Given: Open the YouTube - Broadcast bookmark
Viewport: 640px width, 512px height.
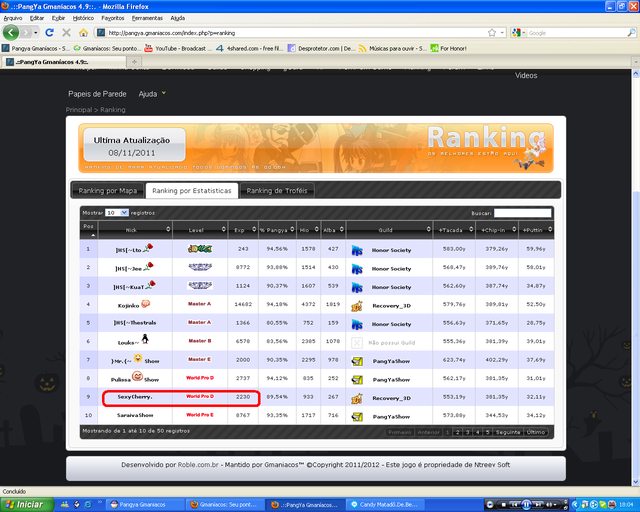Looking at the screenshot, I should pyautogui.click(x=176, y=48).
